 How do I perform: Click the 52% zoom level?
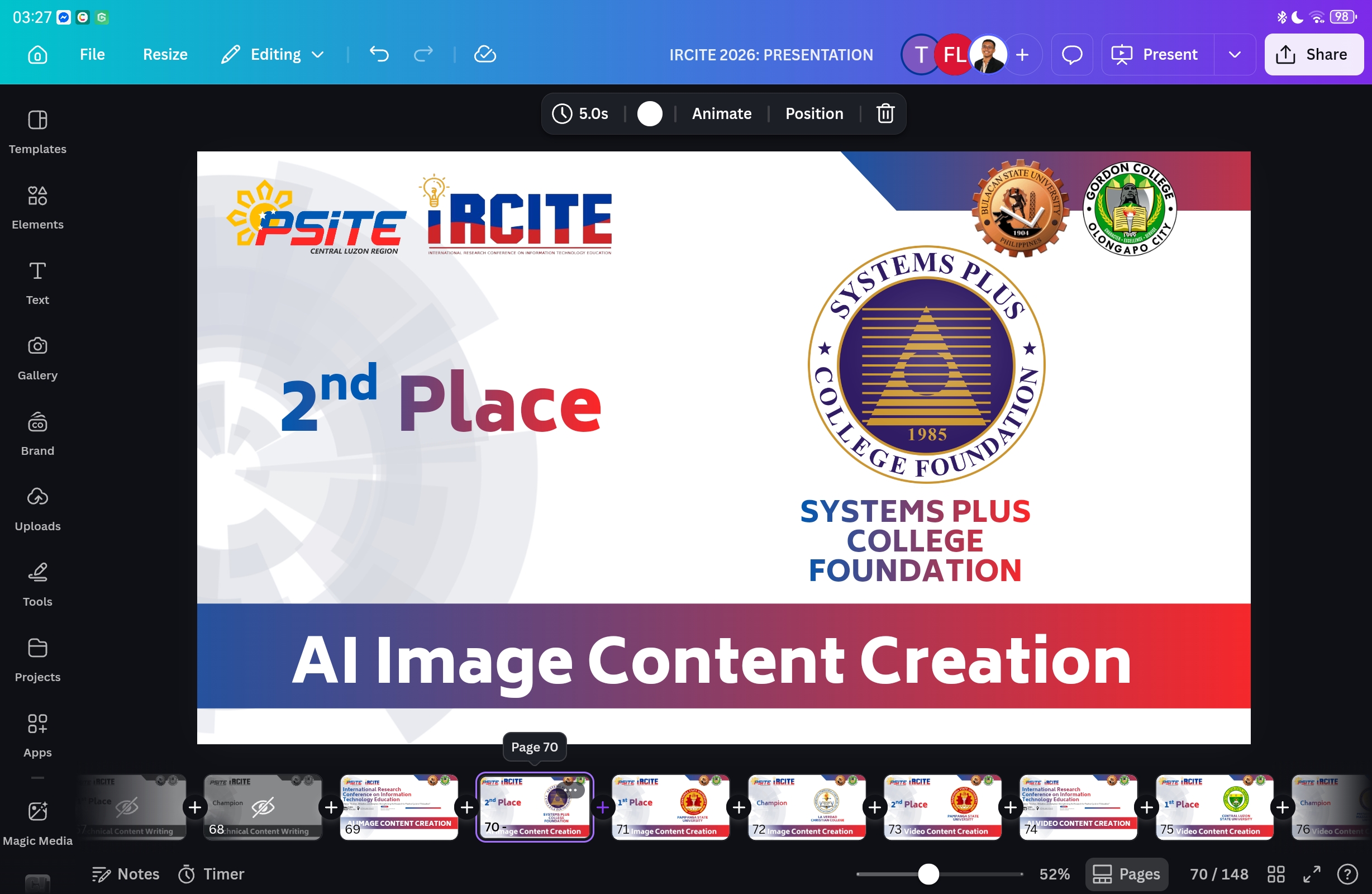[x=1054, y=874]
